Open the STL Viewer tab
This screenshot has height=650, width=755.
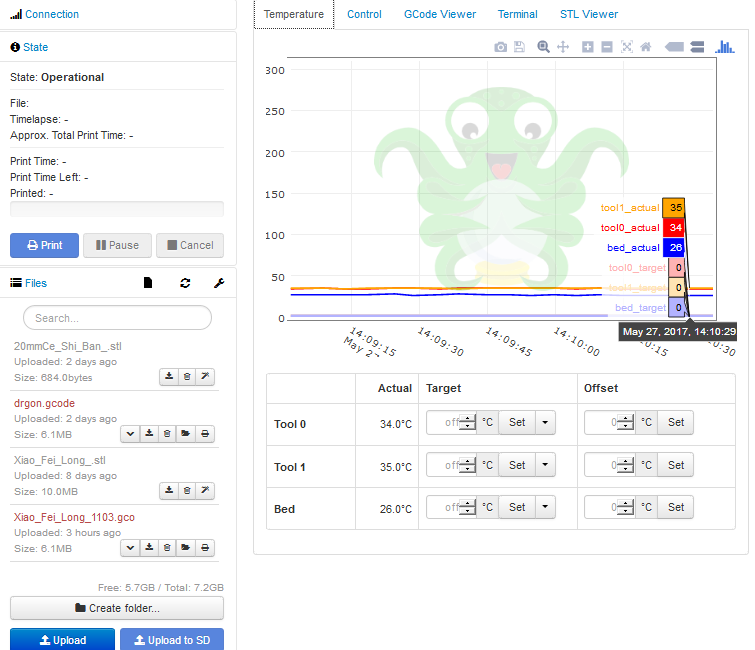click(x=588, y=14)
